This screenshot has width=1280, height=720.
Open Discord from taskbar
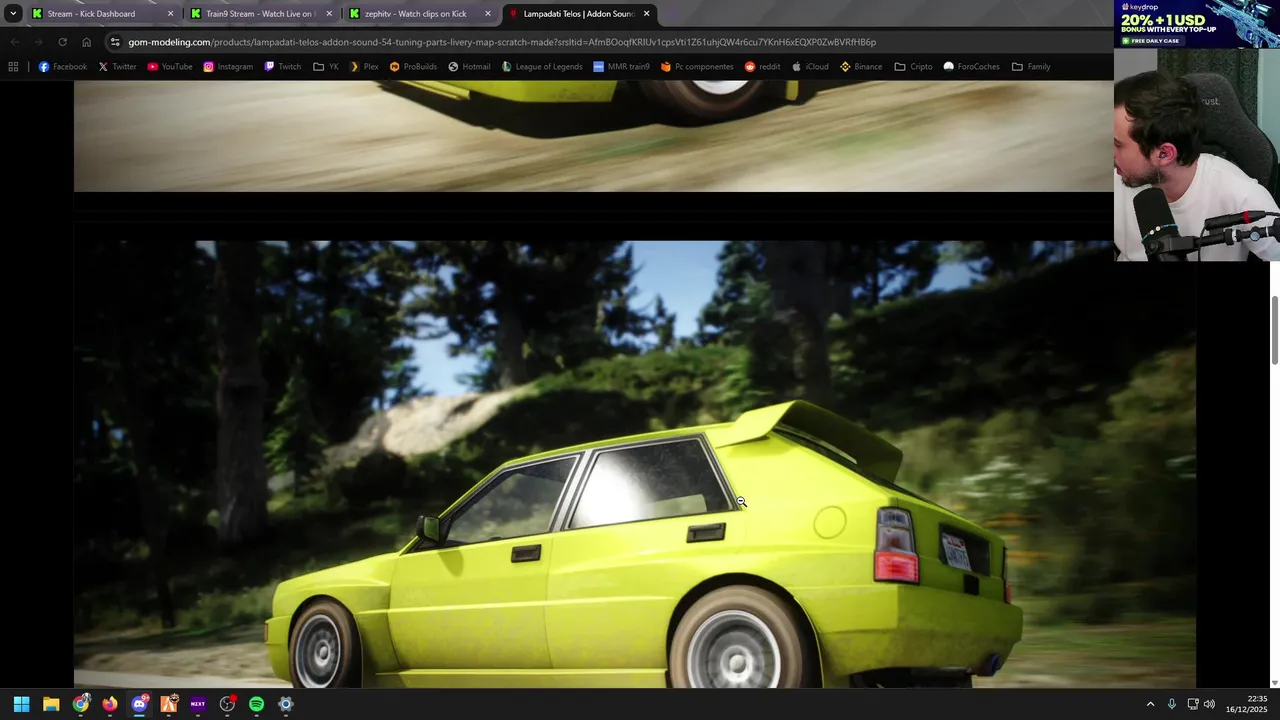pos(139,704)
